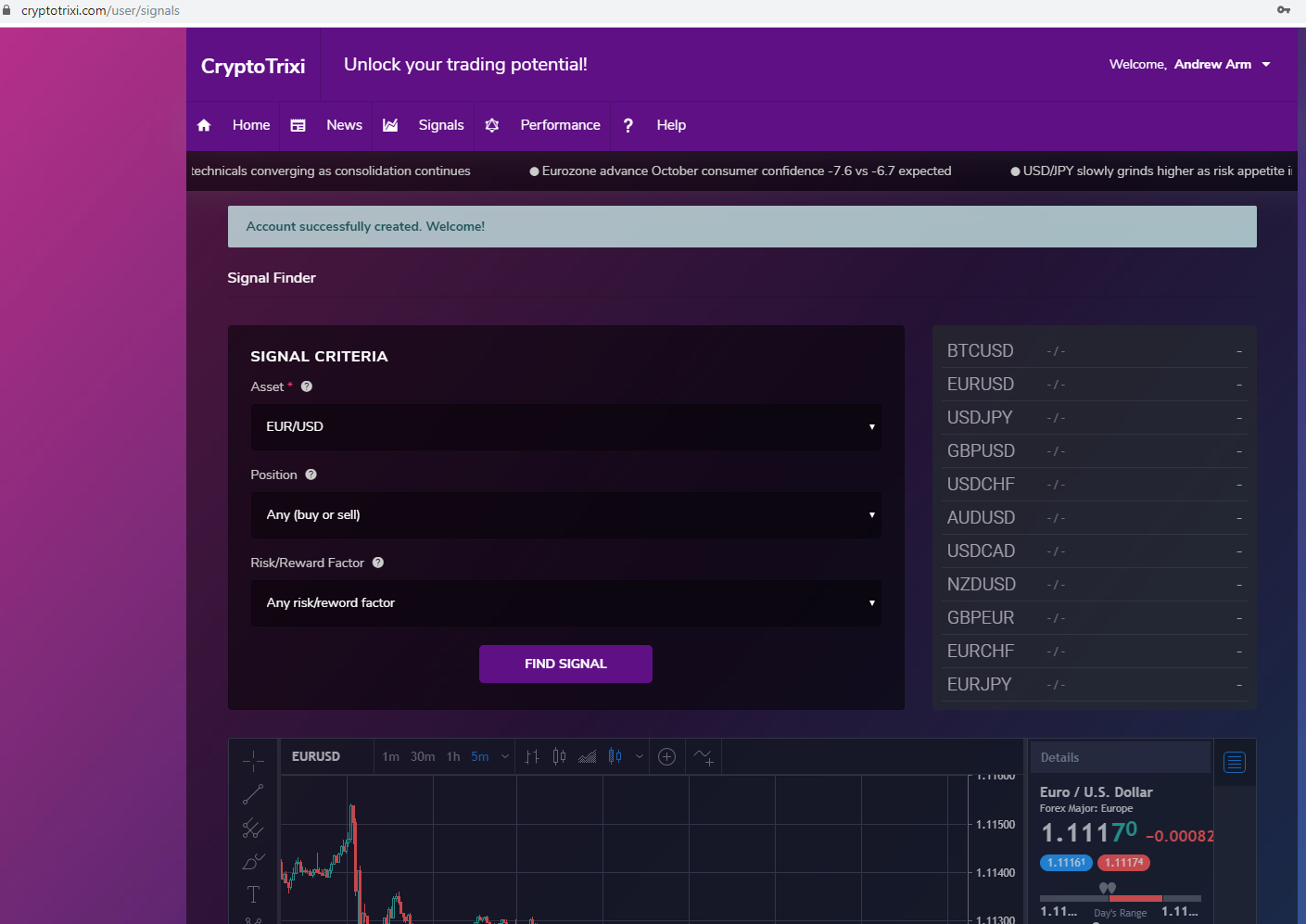Select the crosshair cursor chart tool

click(253, 762)
